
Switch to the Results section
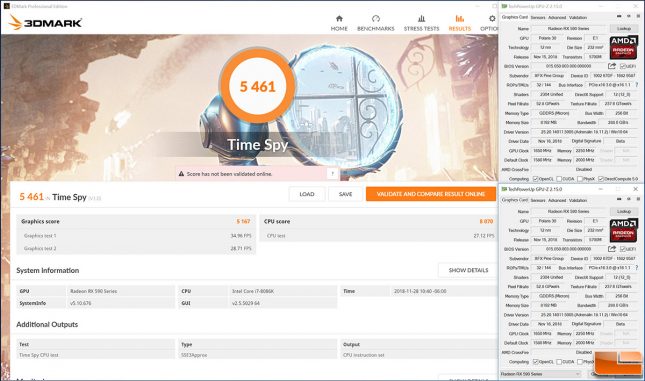pyautogui.click(x=459, y=23)
